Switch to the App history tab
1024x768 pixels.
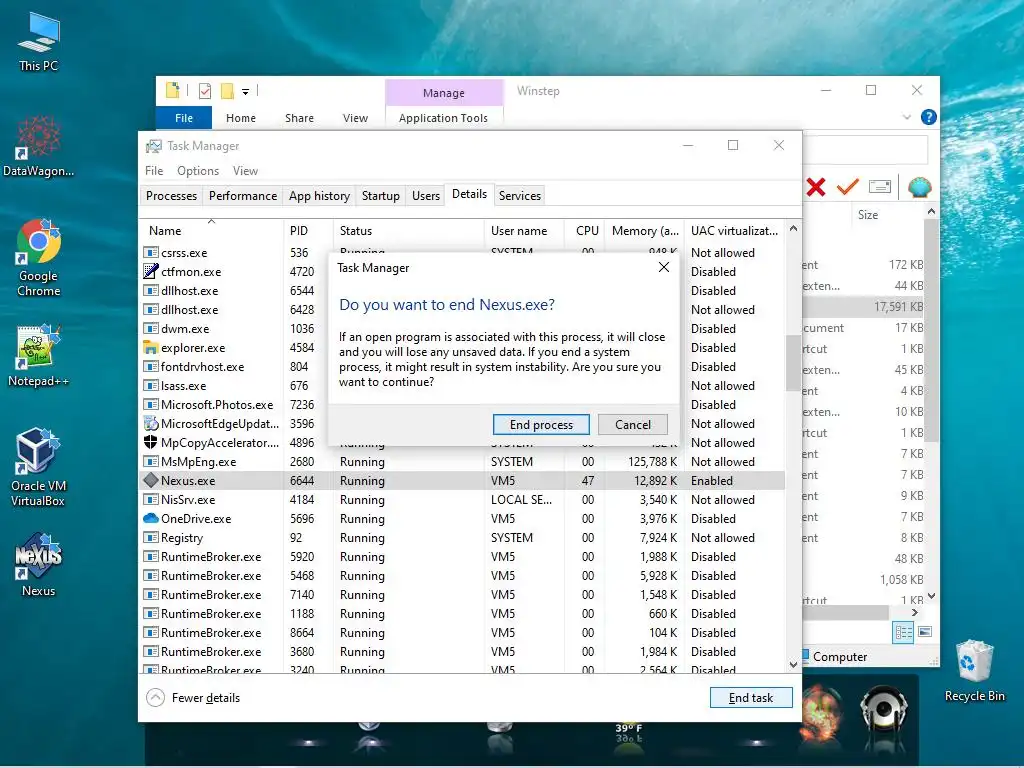[x=319, y=195]
